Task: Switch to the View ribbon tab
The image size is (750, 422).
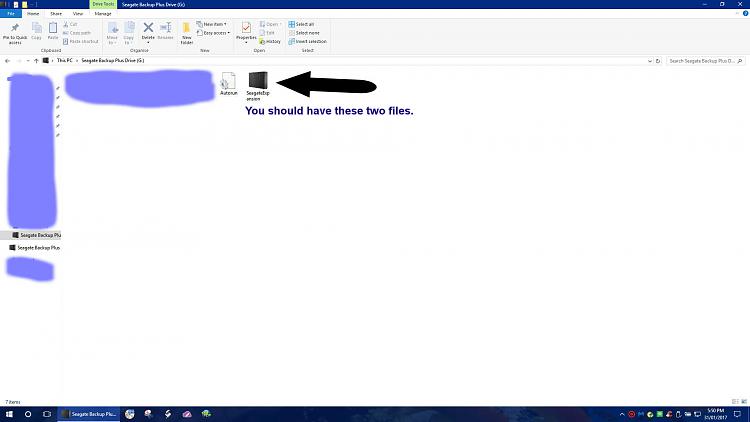Action: click(x=78, y=13)
